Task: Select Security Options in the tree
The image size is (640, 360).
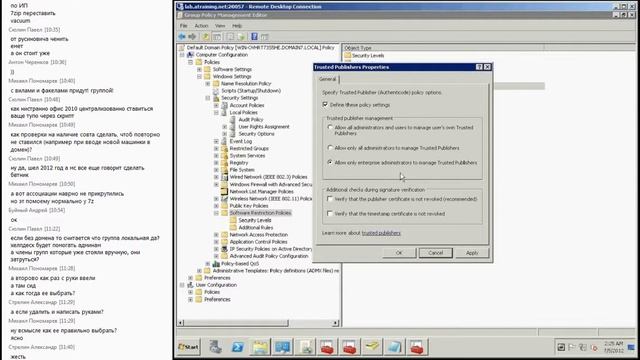Action: coord(256,134)
